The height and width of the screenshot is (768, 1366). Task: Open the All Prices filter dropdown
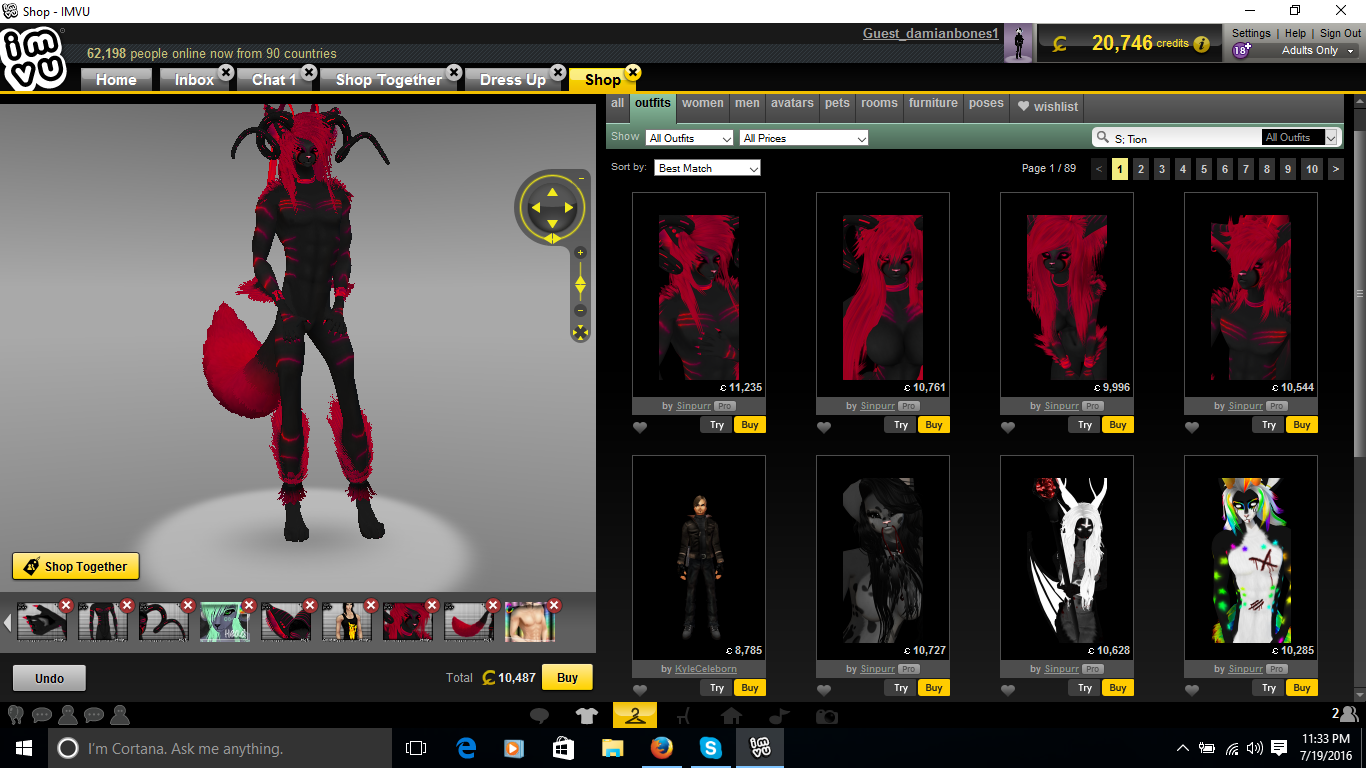tap(804, 138)
